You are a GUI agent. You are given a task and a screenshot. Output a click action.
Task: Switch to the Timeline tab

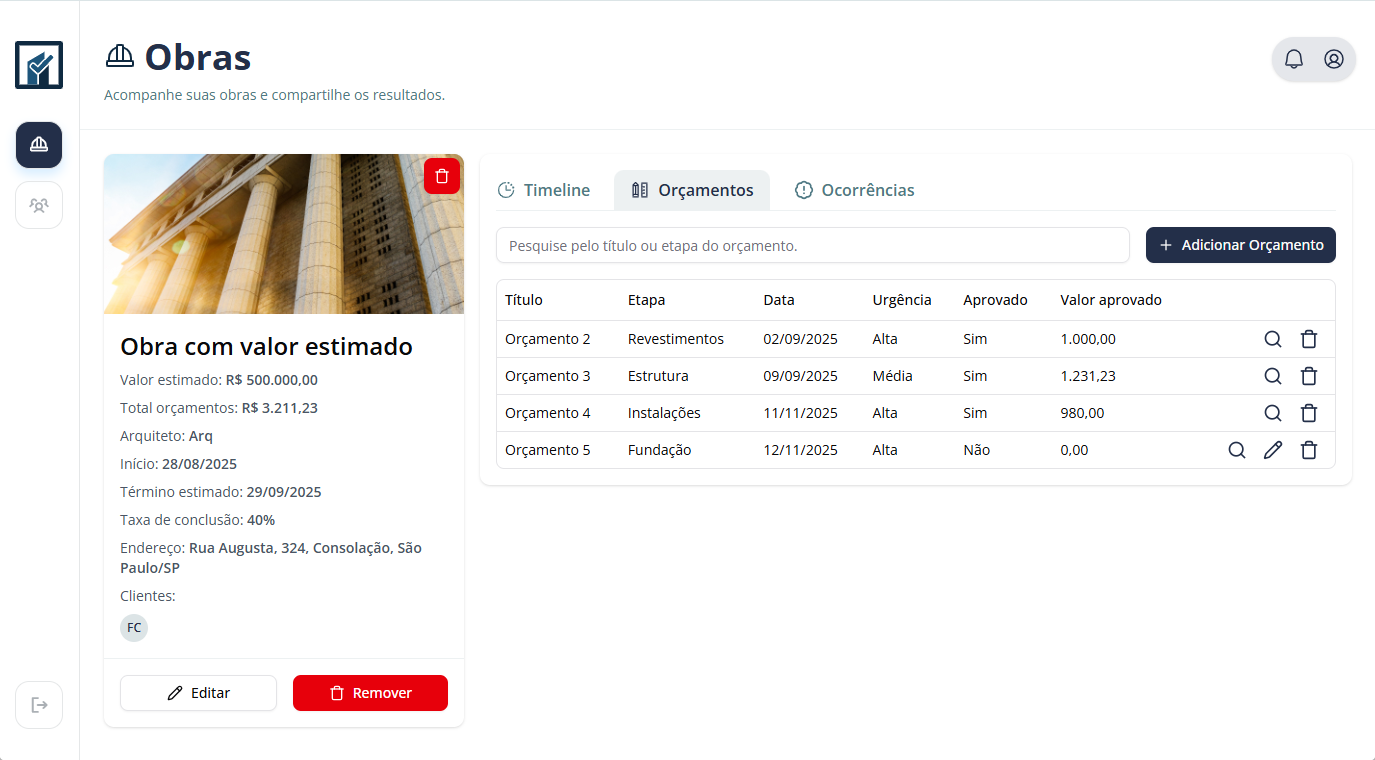pos(544,190)
